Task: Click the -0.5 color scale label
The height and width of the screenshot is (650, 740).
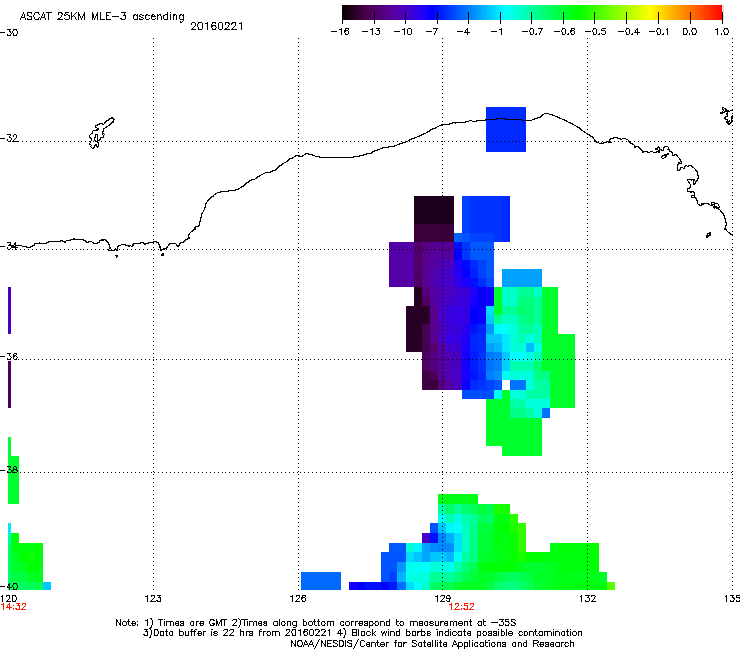Action: pos(596,32)
